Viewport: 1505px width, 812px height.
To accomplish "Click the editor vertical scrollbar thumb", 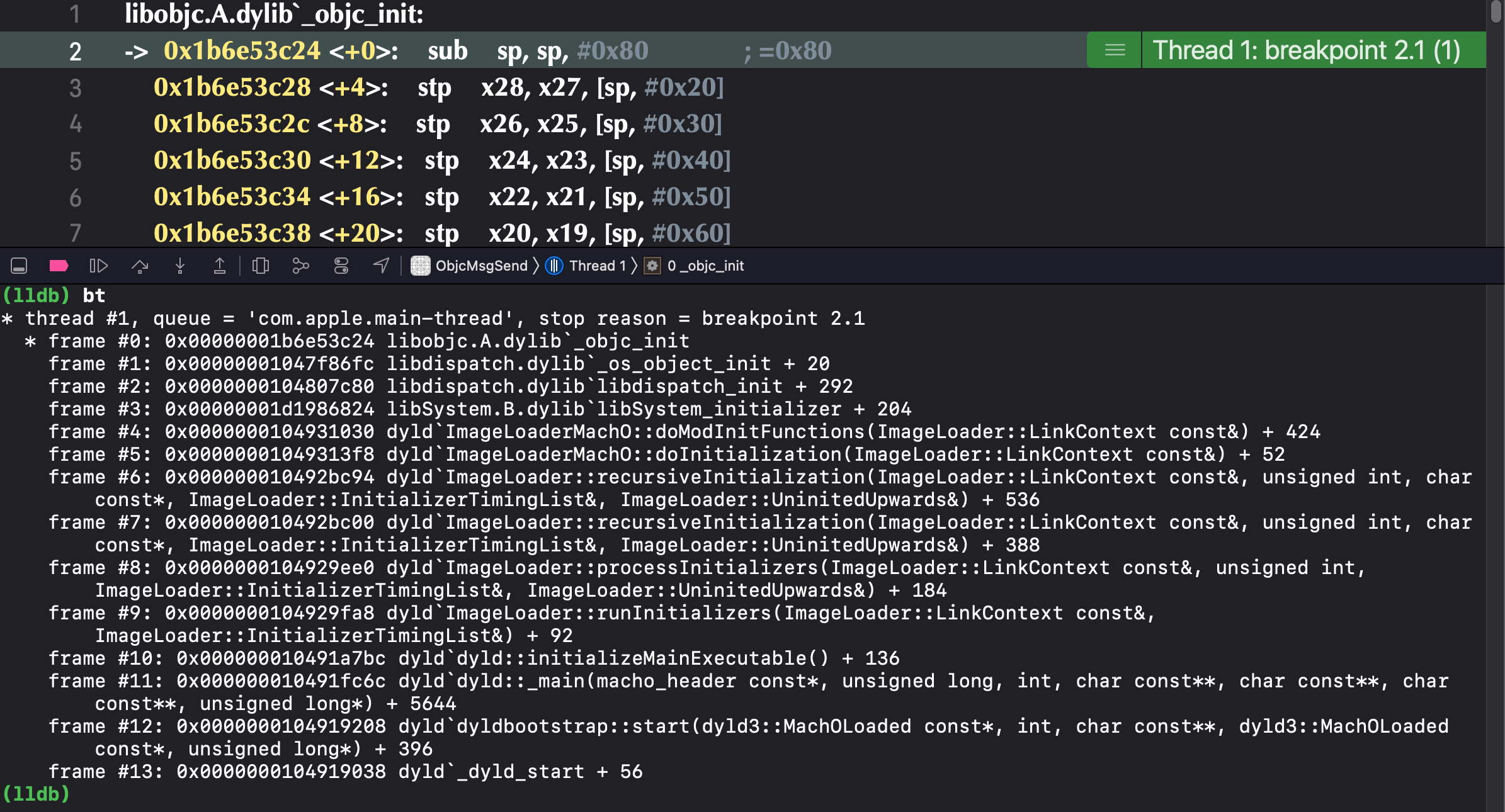I will click(1496, 11).
